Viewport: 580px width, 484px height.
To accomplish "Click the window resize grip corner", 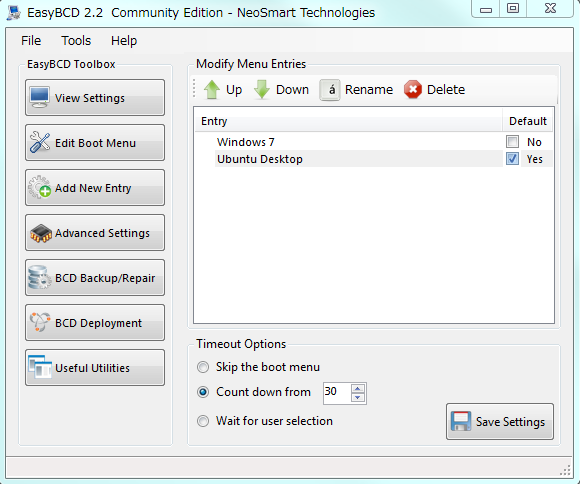I will pyautogui.click(x=565, y=470).
